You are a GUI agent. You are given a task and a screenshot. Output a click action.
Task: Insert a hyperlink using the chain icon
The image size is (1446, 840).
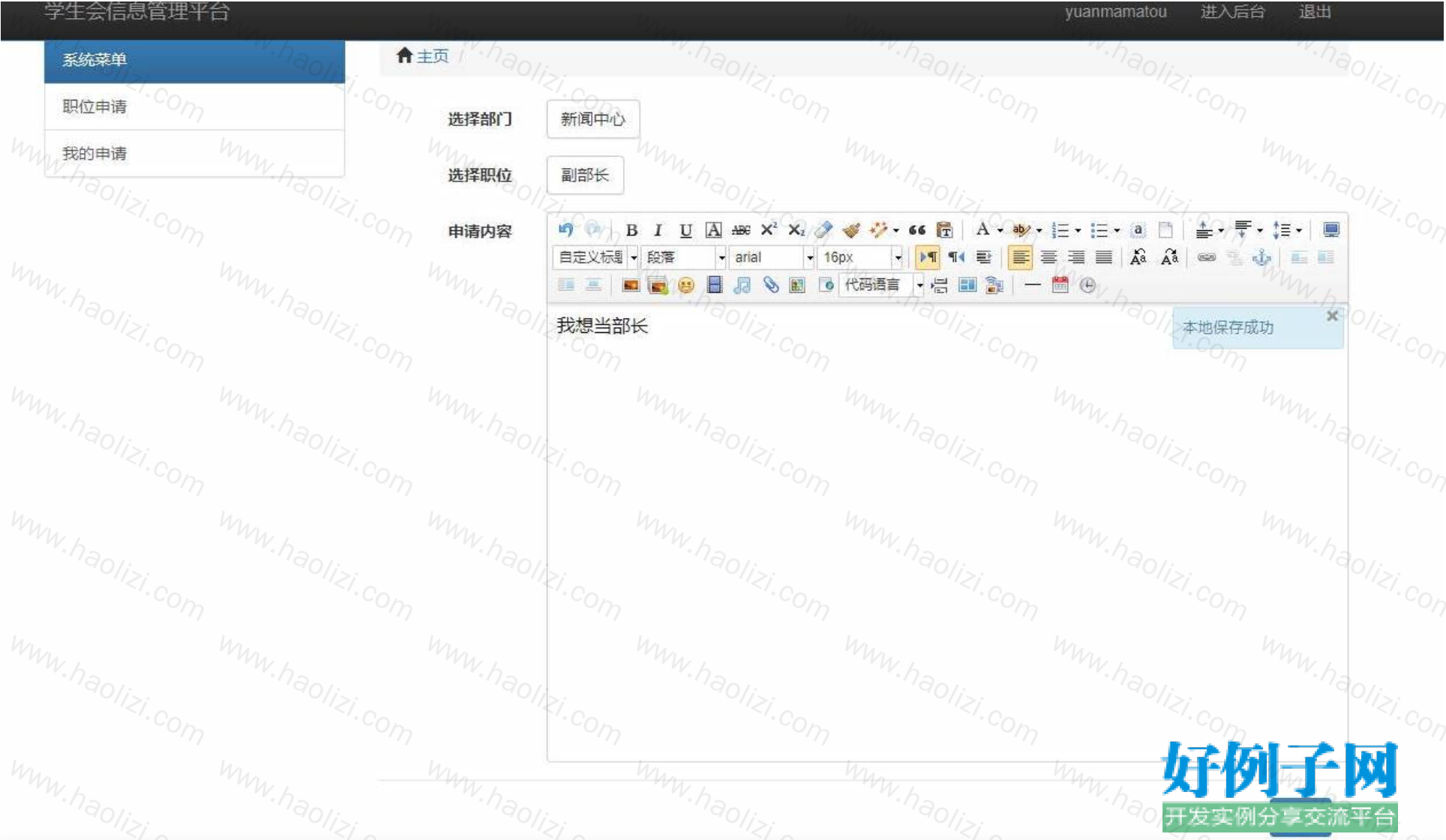coord(1207,257)
